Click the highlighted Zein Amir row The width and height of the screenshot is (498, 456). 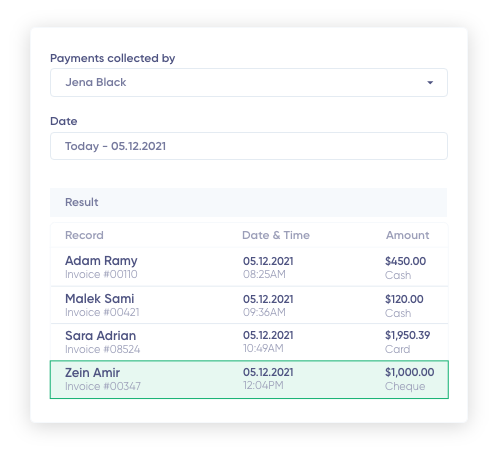point(249,379)
